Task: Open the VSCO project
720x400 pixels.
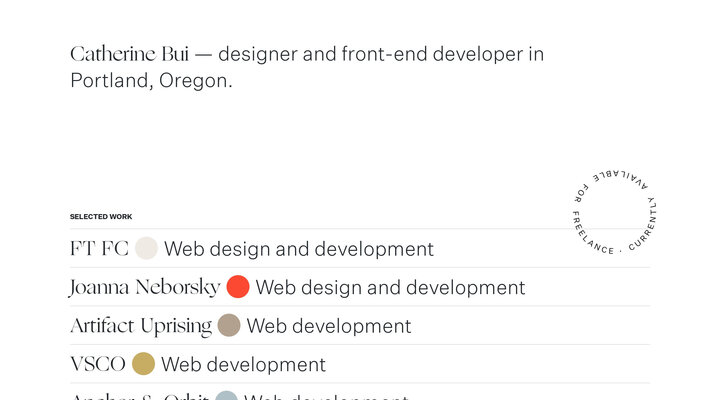Action: coord(98,364)
